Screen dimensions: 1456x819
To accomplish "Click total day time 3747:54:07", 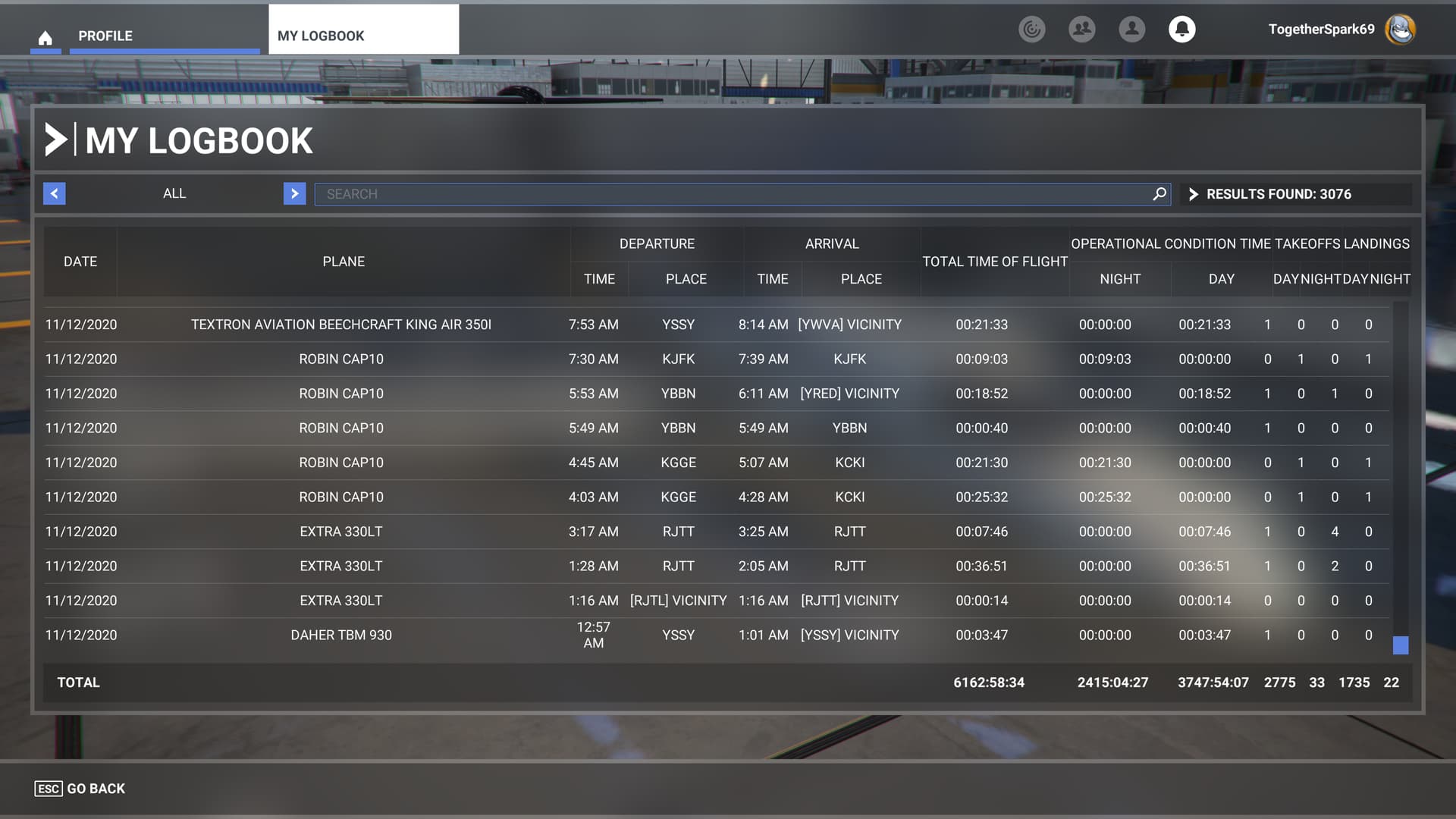I will click(1213, 682).
